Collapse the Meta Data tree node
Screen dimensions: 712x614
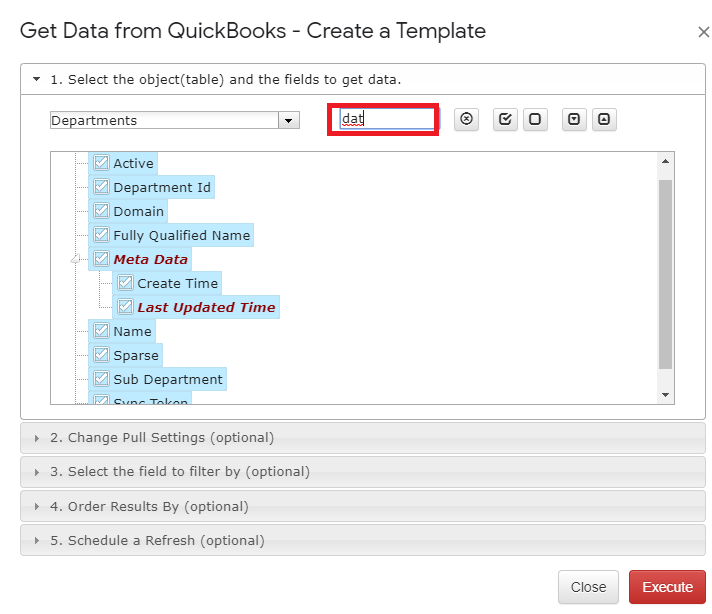tap(75, 259)
